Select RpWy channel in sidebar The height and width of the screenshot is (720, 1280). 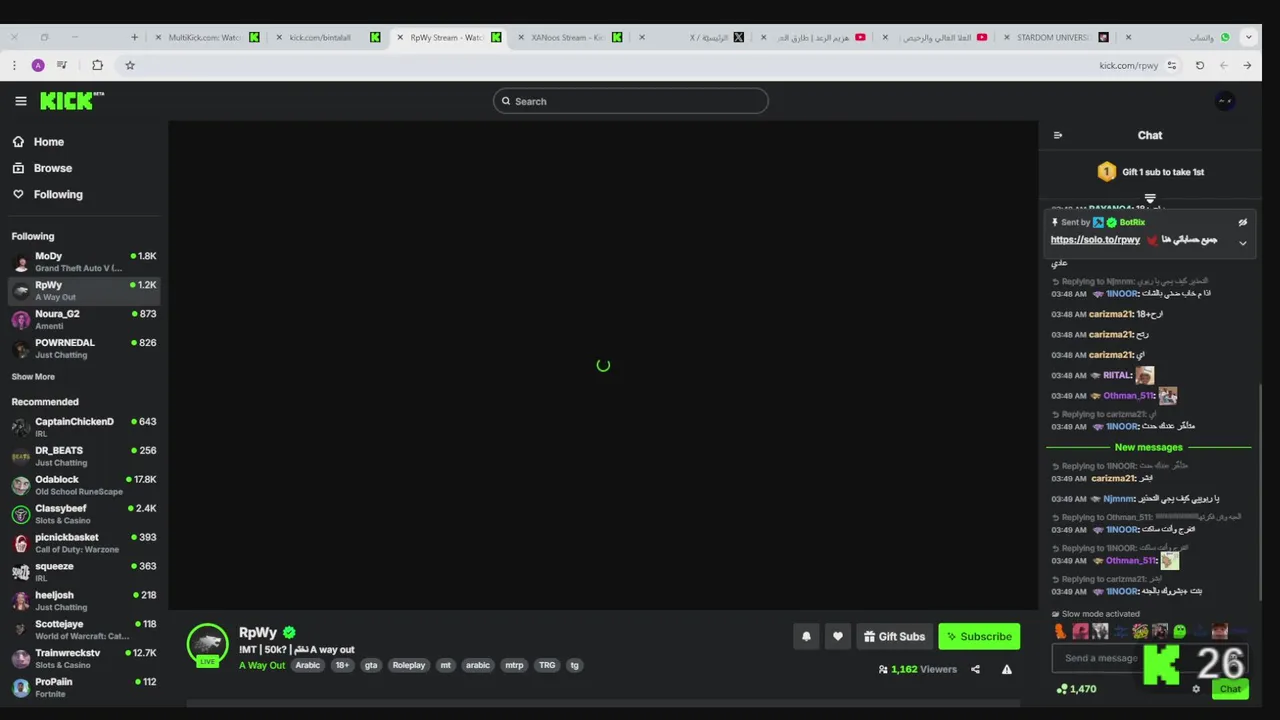coord(84,291)
